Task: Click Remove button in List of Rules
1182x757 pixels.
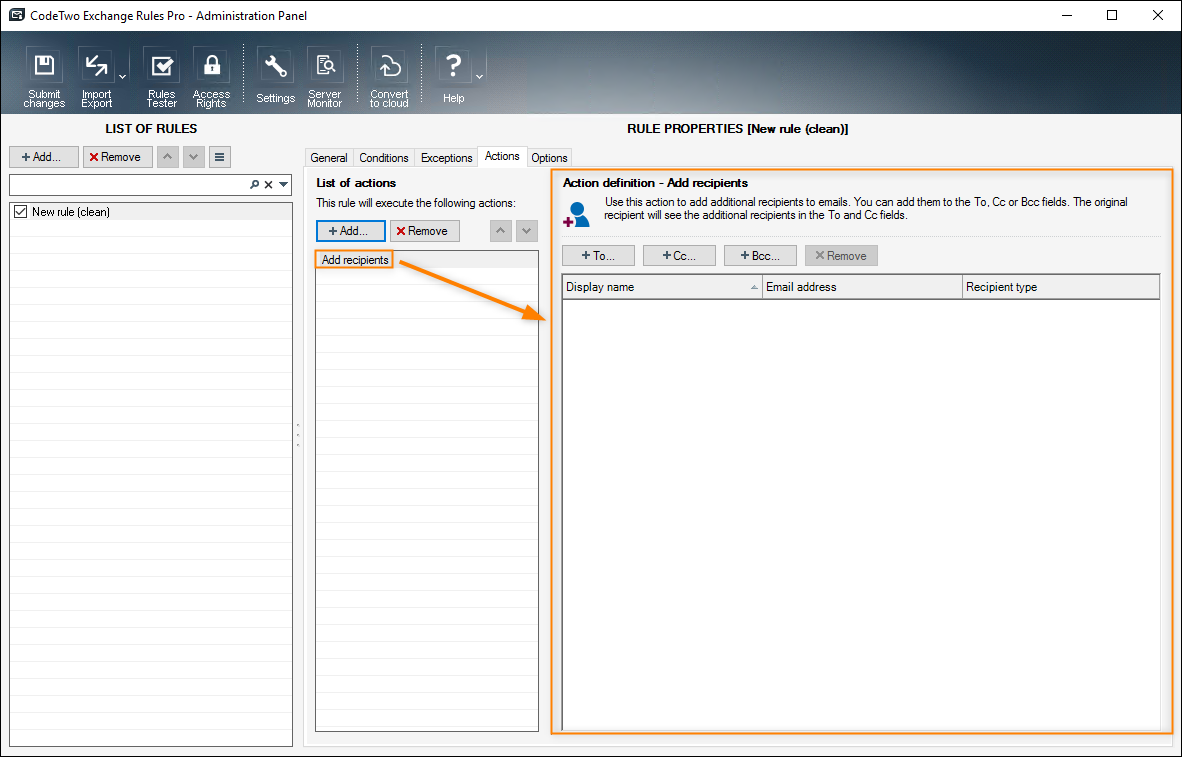Action: click(x=118, y=157)
